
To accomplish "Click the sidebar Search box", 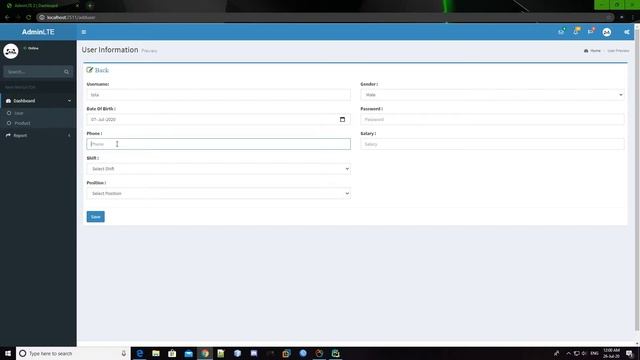I will pyautogui.click(x=33, y=72).
